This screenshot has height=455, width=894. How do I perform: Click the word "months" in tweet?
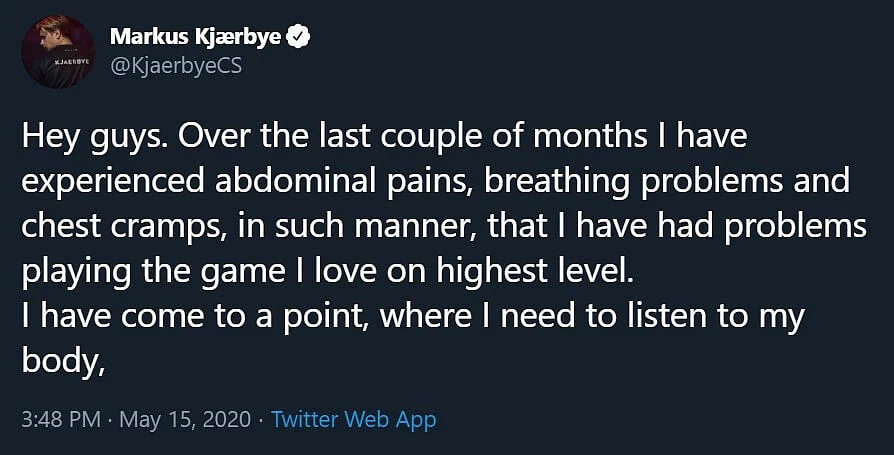[592, 137]
